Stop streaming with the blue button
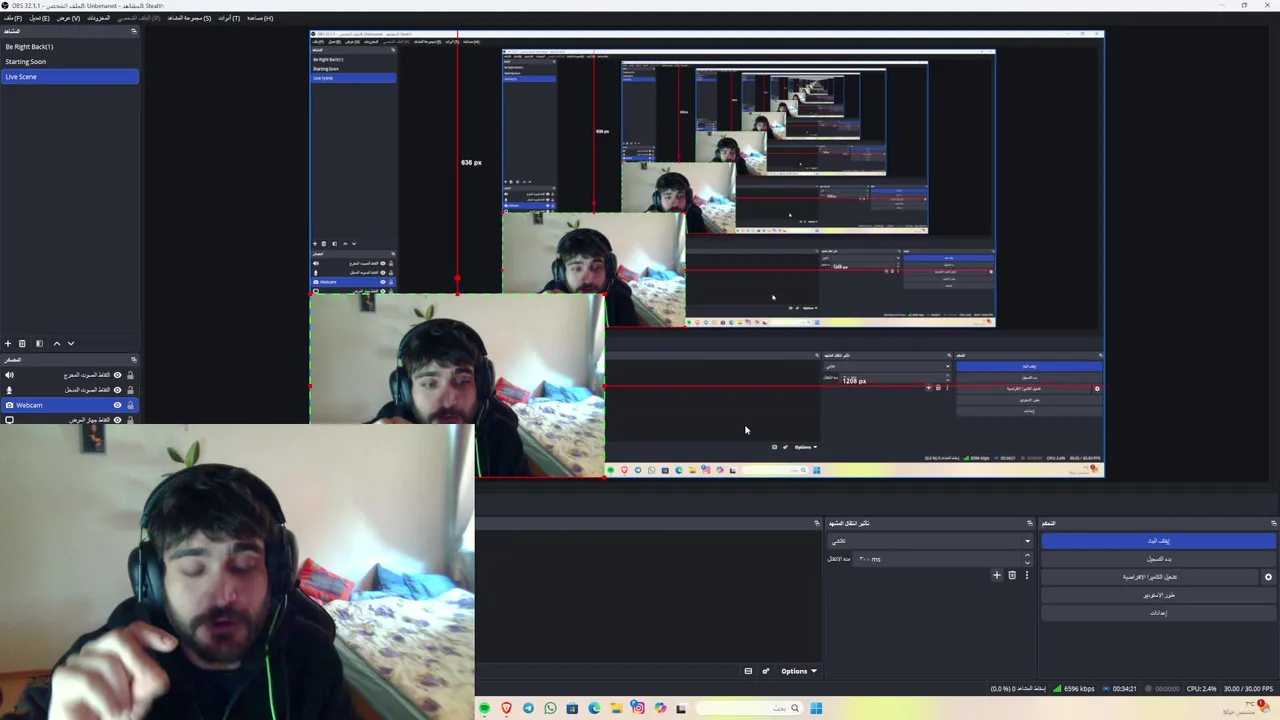Image resolution: width=1280 pixels, height=720 pixels. click(1158, 541)
